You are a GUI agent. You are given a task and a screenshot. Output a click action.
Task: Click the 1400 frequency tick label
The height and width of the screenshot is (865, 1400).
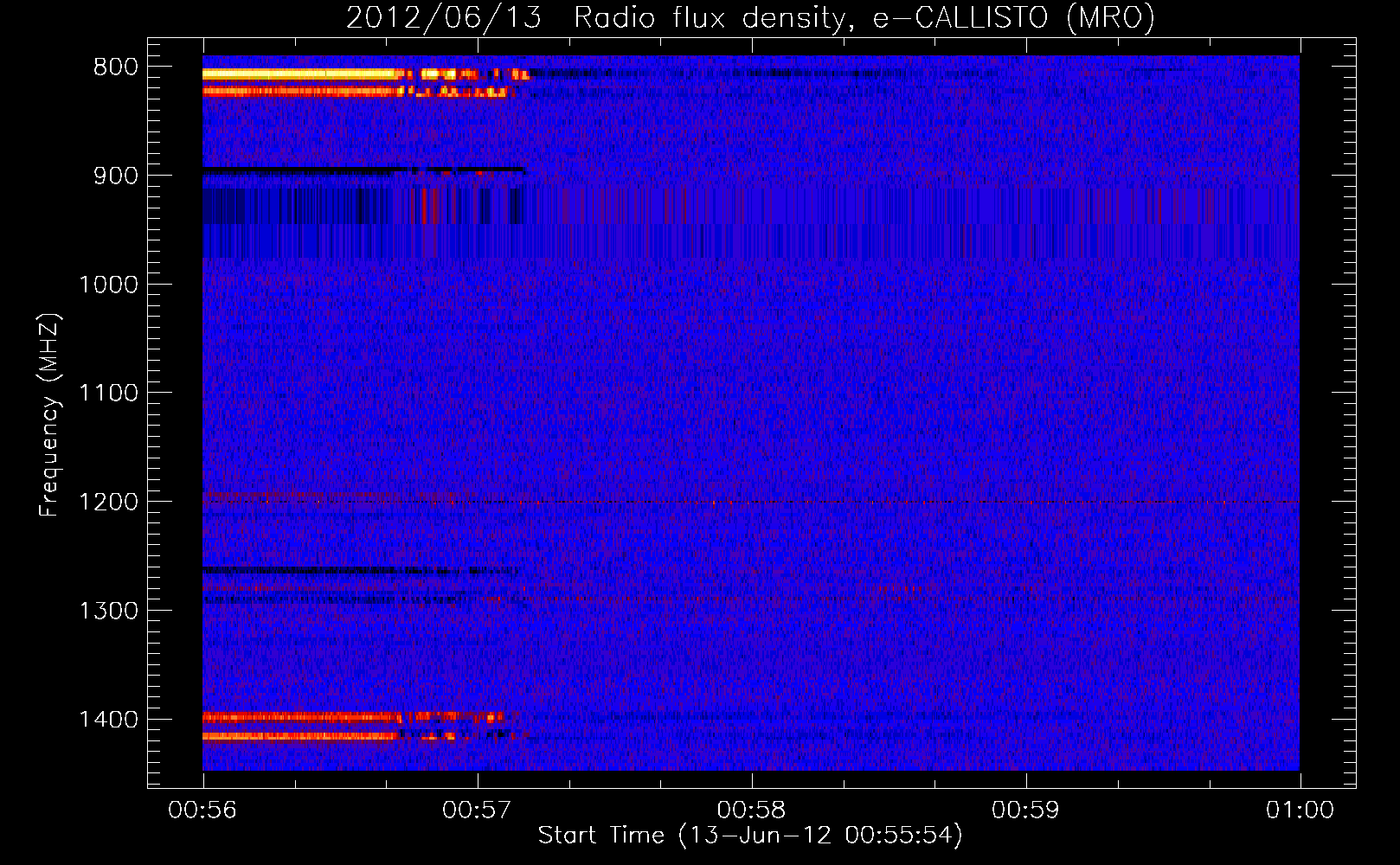109,720
